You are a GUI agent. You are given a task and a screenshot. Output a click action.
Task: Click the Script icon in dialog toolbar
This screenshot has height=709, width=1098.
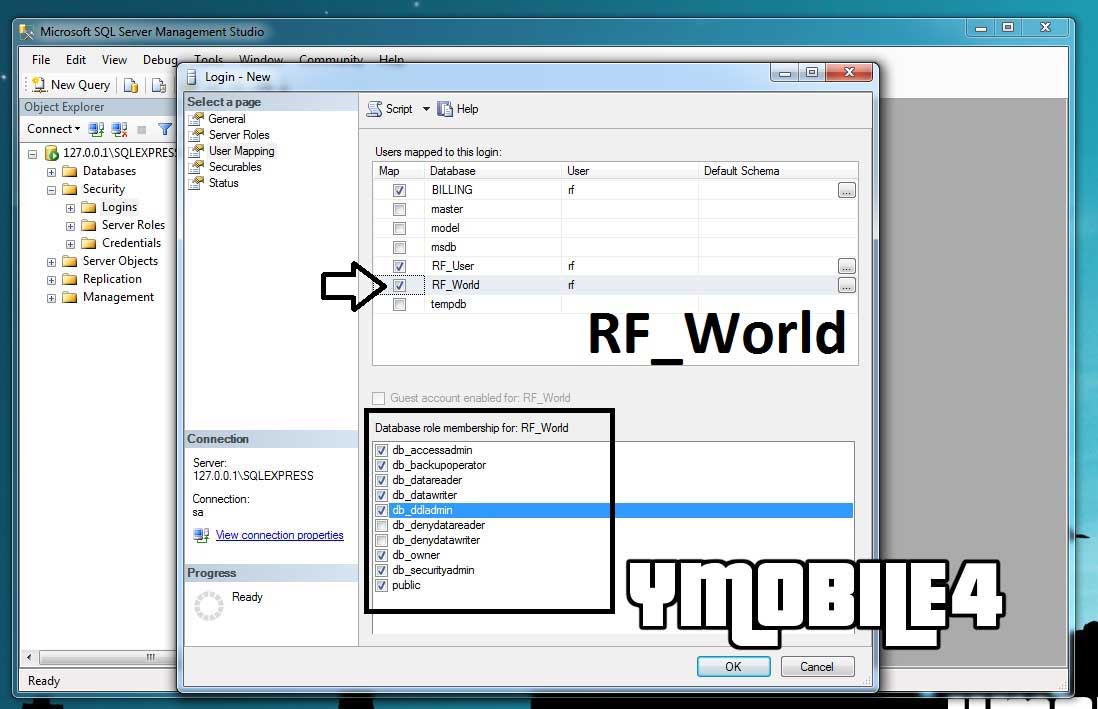pyautogui.click(x=375, y=109)
